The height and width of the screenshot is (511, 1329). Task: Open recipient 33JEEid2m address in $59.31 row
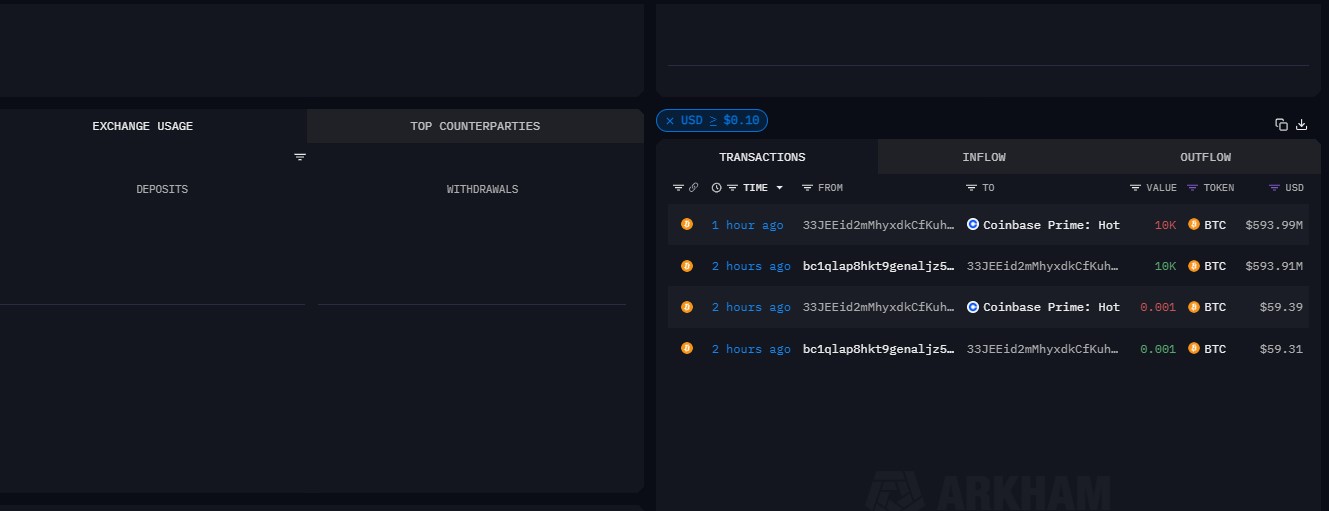pos(1042,349)
